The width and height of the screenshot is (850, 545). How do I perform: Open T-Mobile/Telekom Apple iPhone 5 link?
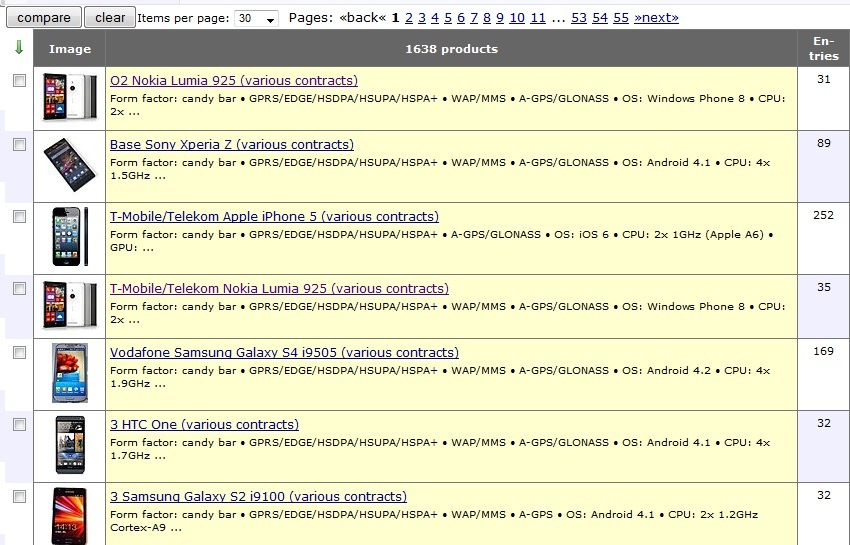point(274,217)
